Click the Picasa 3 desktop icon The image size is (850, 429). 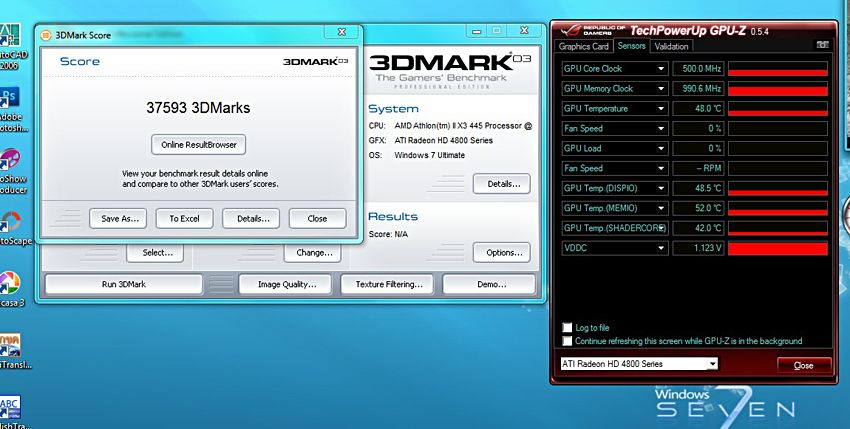tap(11, 289)
